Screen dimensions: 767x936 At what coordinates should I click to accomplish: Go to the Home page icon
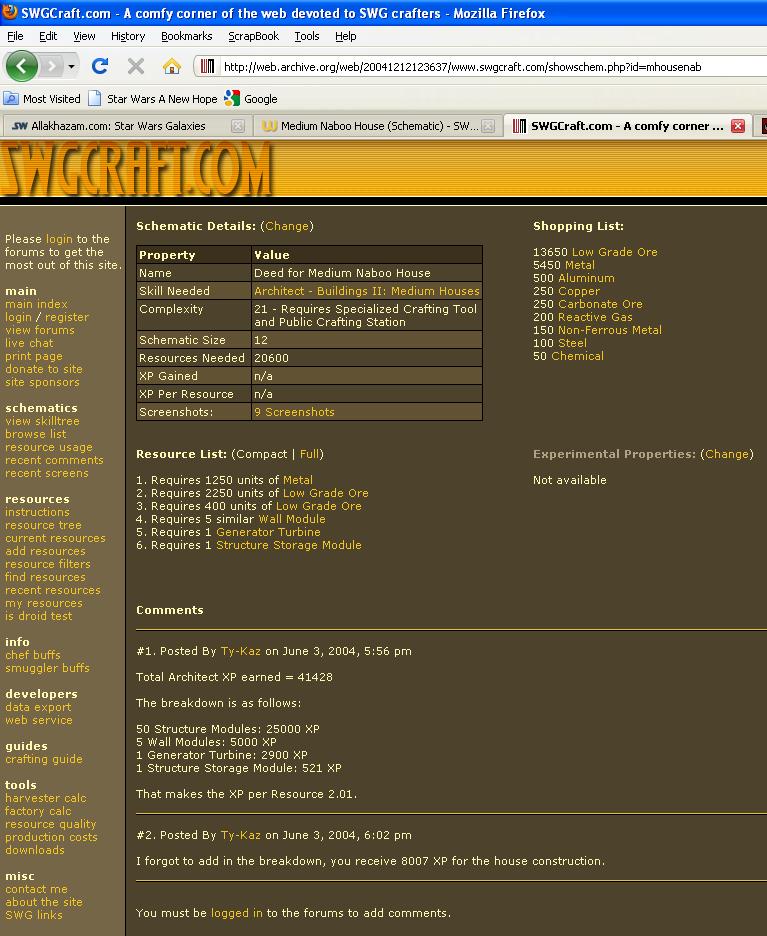click(x=172, y=66)
